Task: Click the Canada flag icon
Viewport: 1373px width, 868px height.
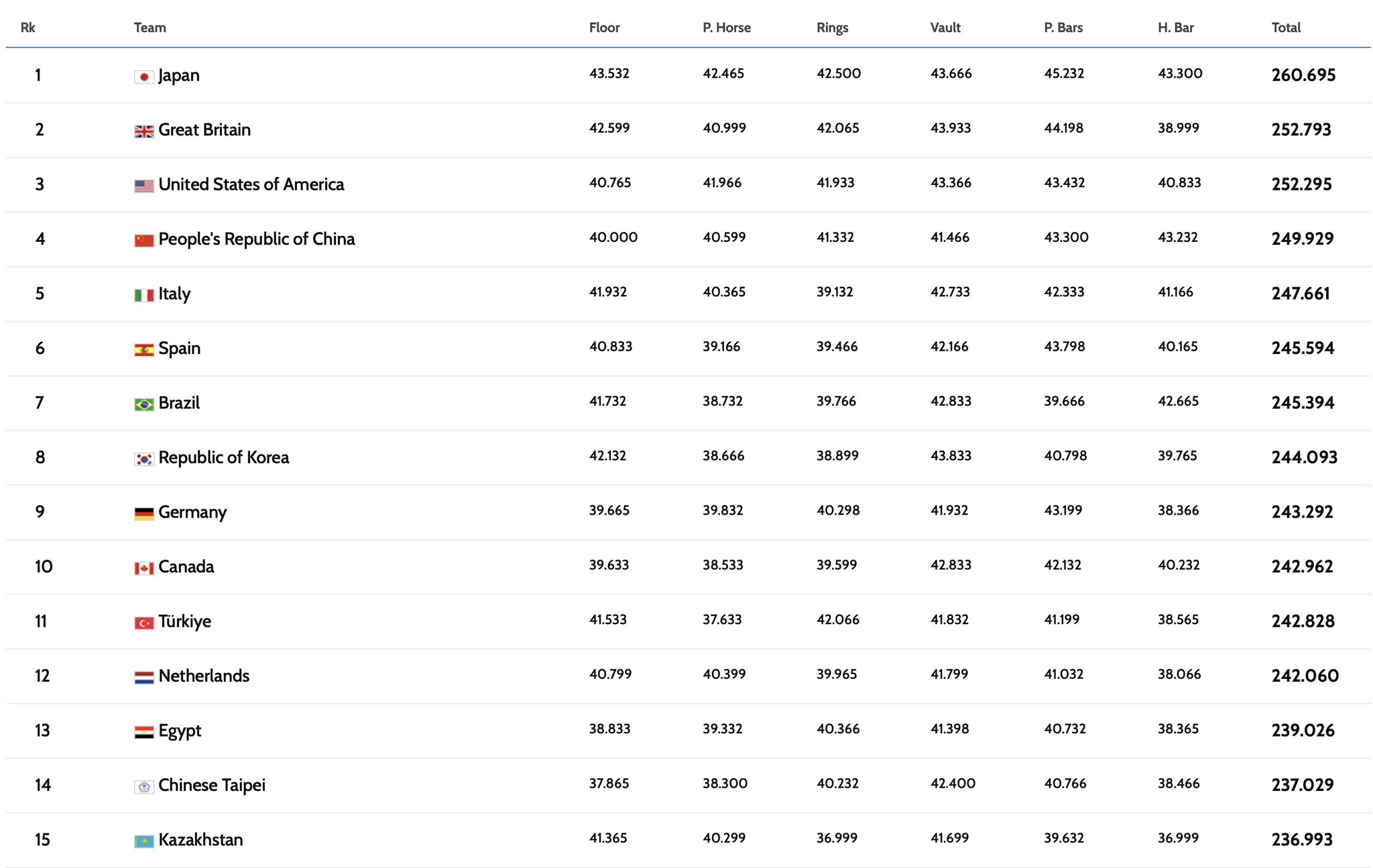Action: tap(143, 568)
